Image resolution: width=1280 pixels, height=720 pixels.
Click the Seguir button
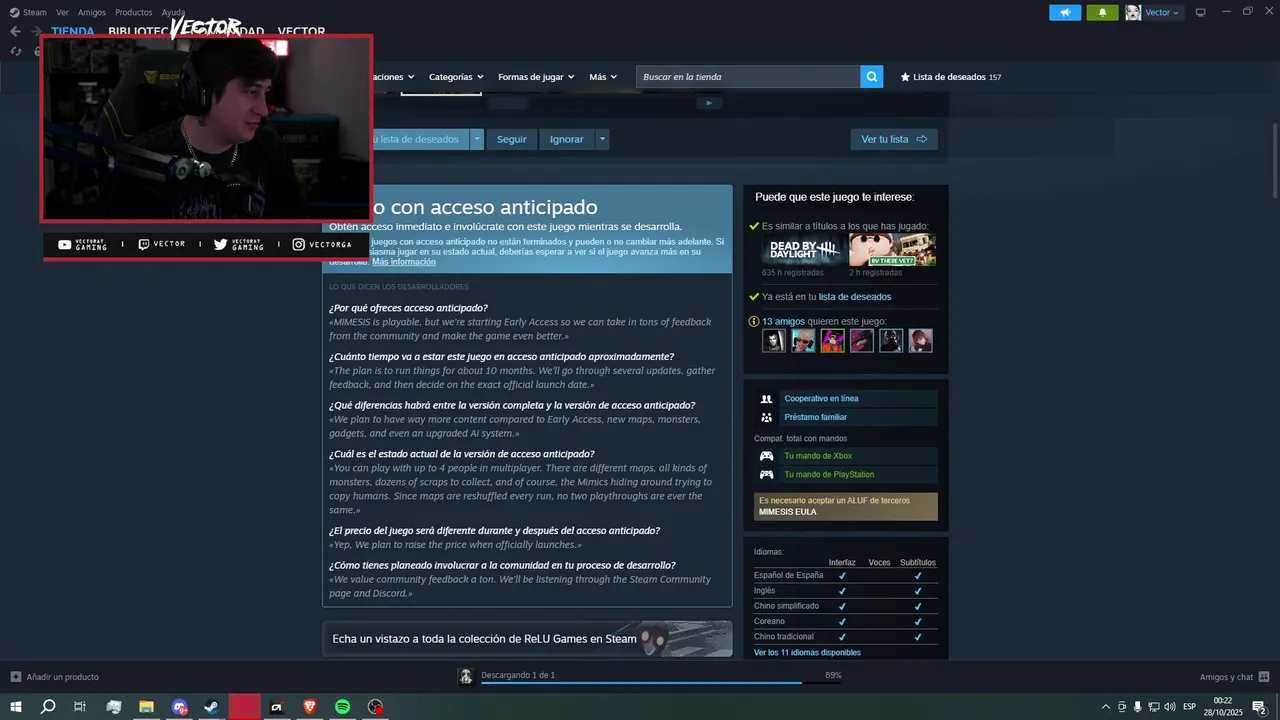[x=512, y=139]
